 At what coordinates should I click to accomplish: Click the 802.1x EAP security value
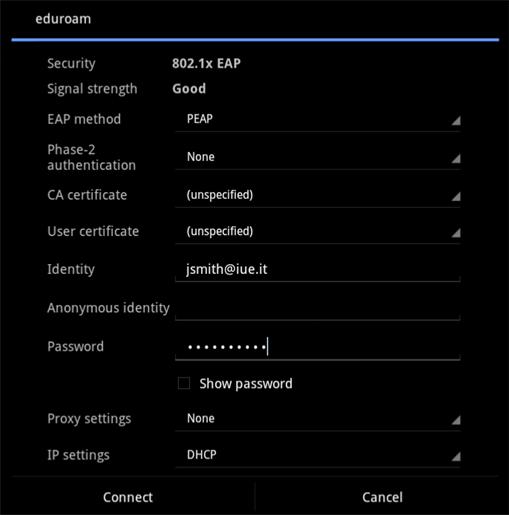tap(206, 63)
